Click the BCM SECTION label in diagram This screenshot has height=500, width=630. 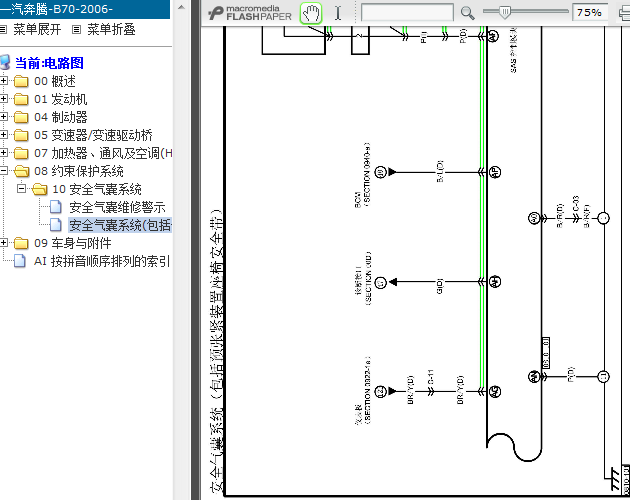[x=362, y=176]
